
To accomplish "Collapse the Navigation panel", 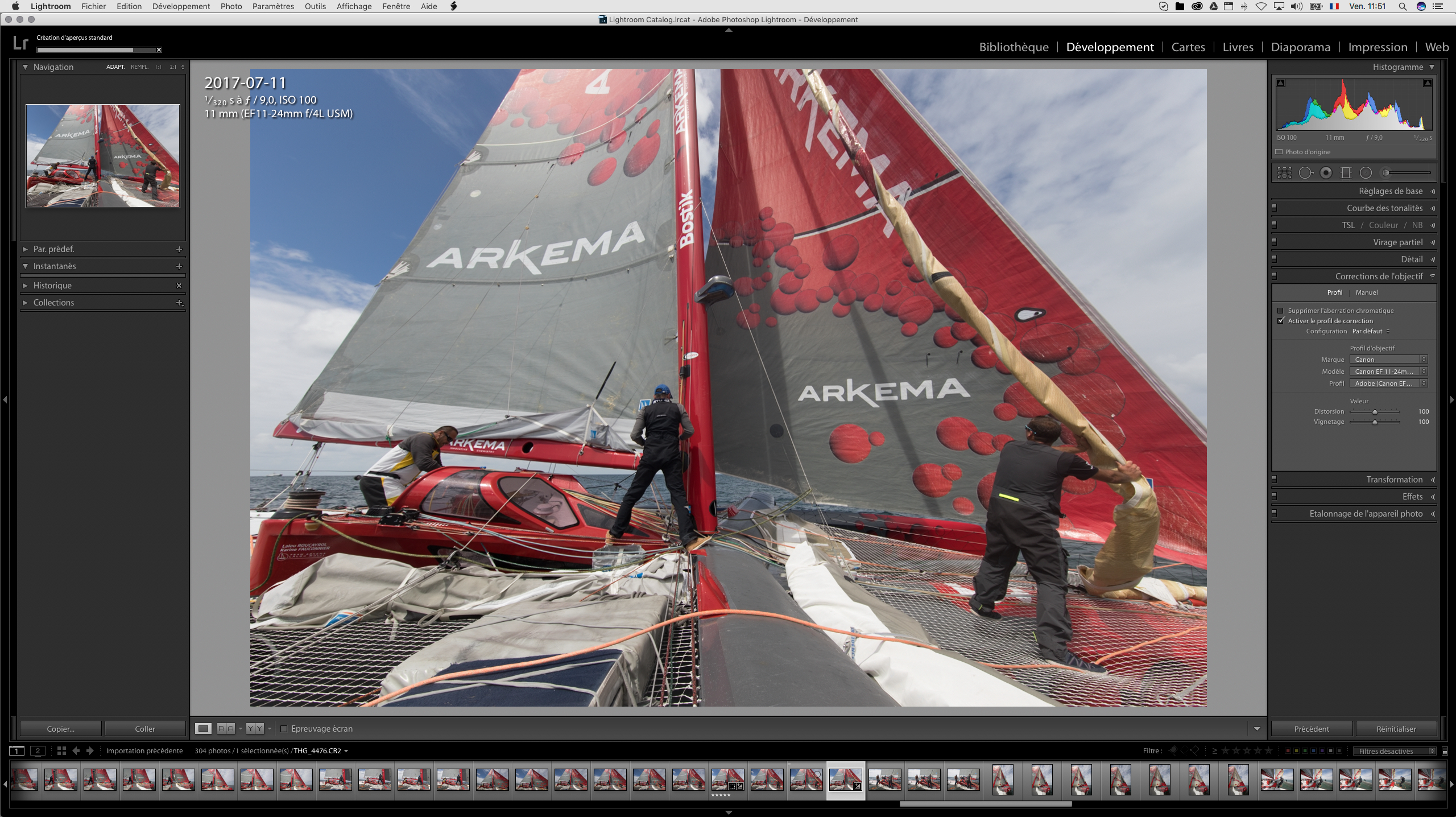I will click(x=25, y=67).
